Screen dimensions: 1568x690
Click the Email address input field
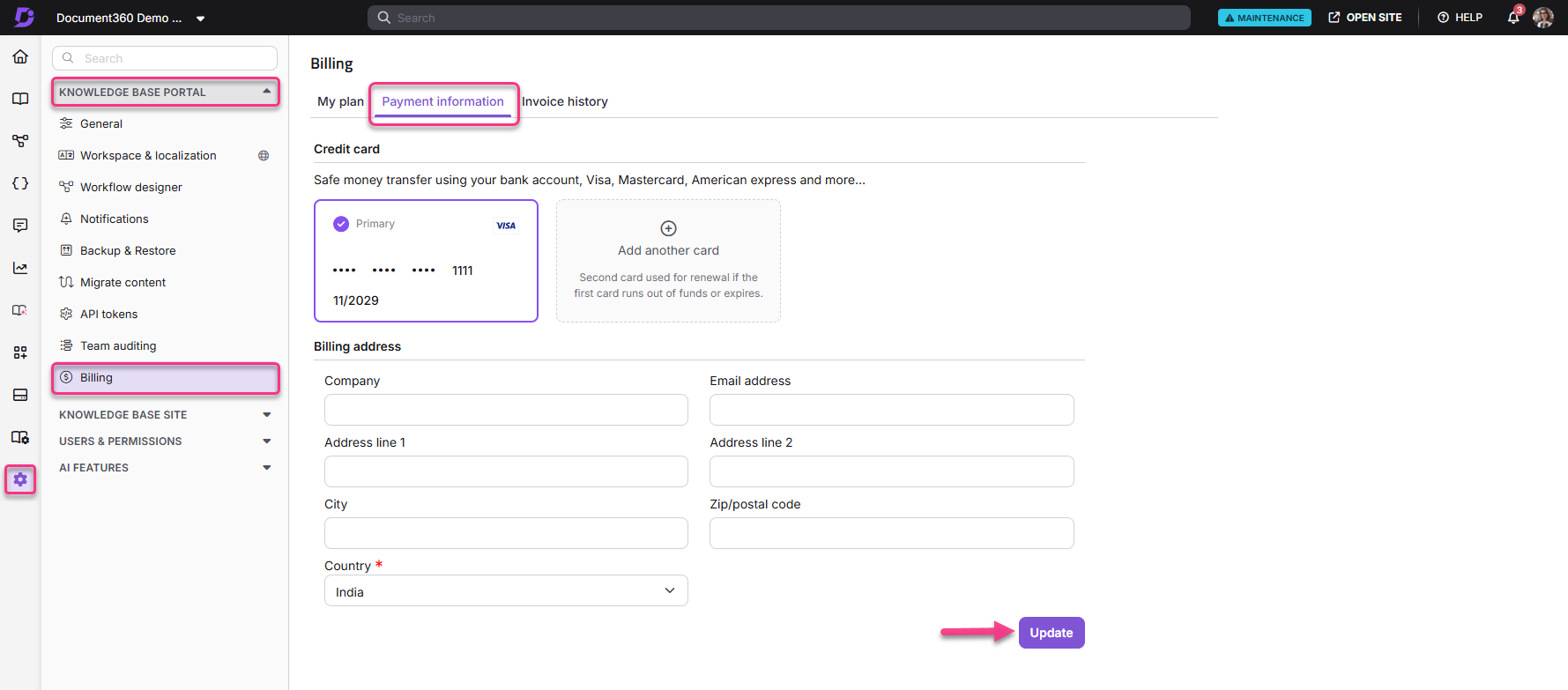pyautogui.click(x=892, y=410)
